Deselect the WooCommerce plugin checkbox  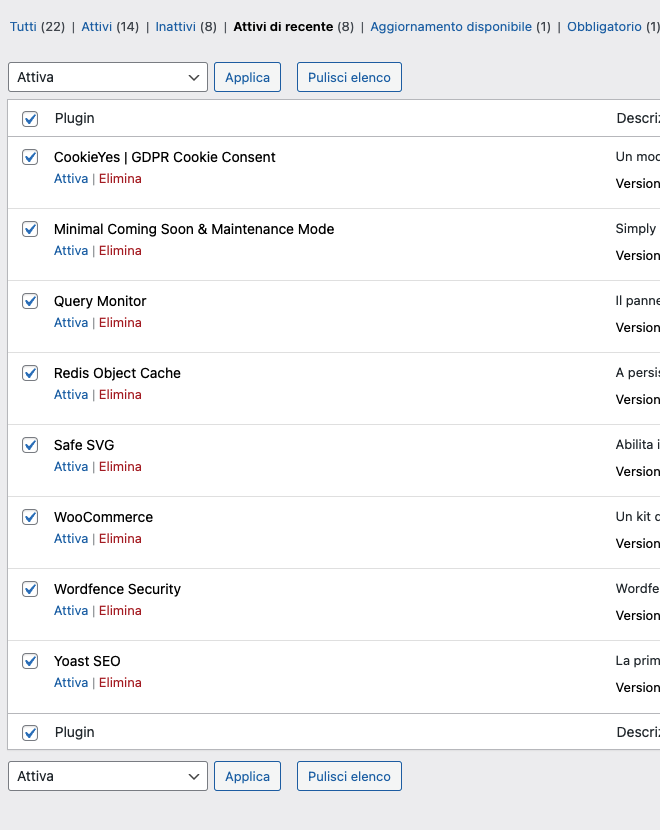coord(30,517)
